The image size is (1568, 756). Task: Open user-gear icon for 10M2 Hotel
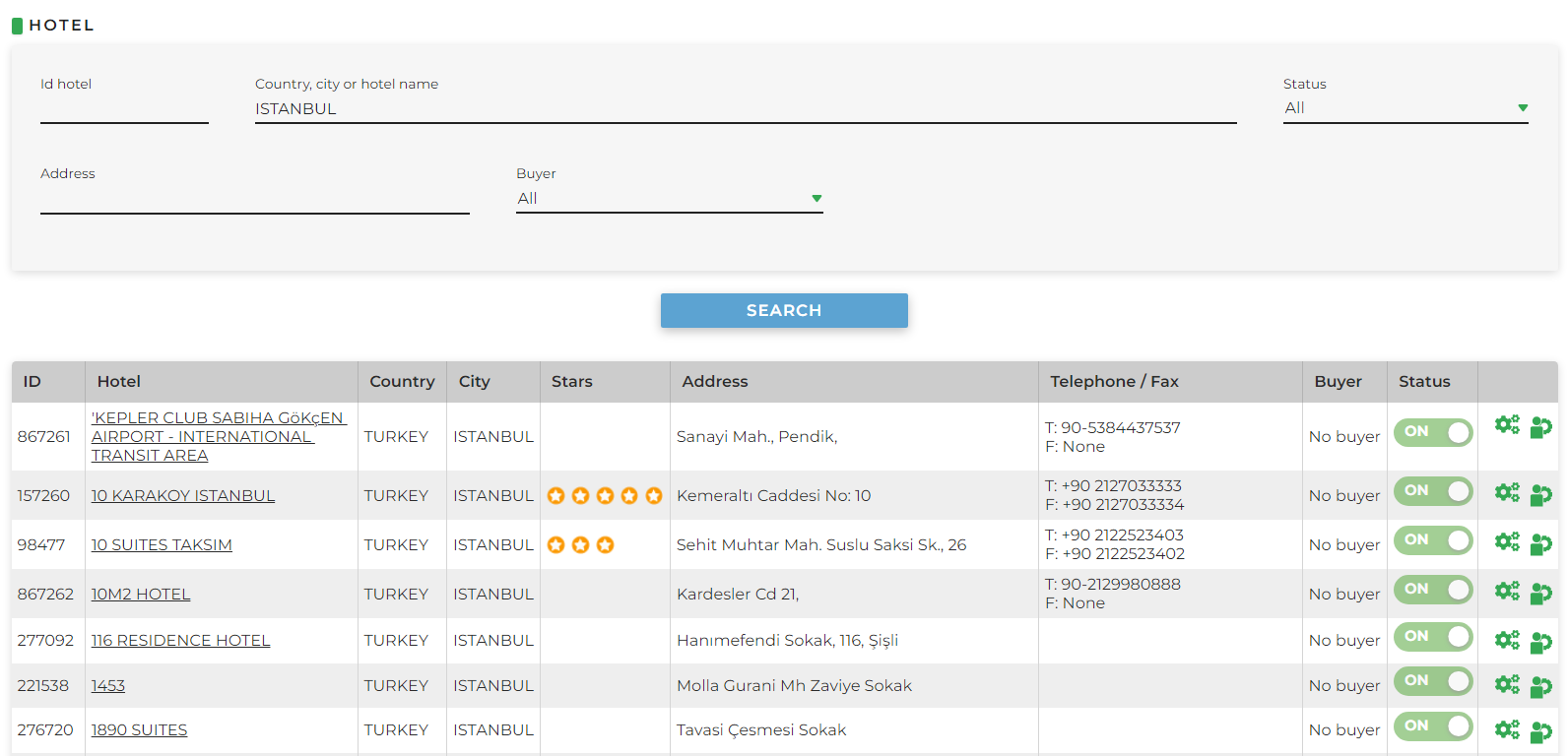[x=1541, y=594]
